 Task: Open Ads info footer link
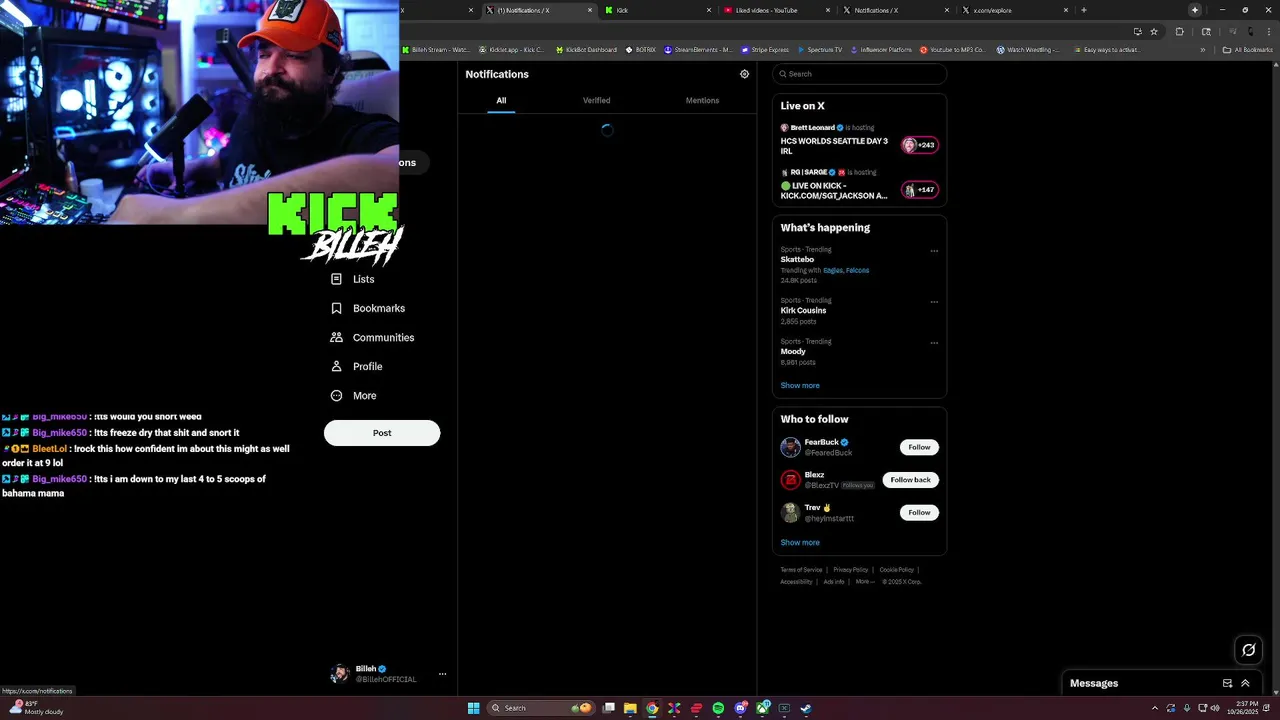[x=834, y=582]
